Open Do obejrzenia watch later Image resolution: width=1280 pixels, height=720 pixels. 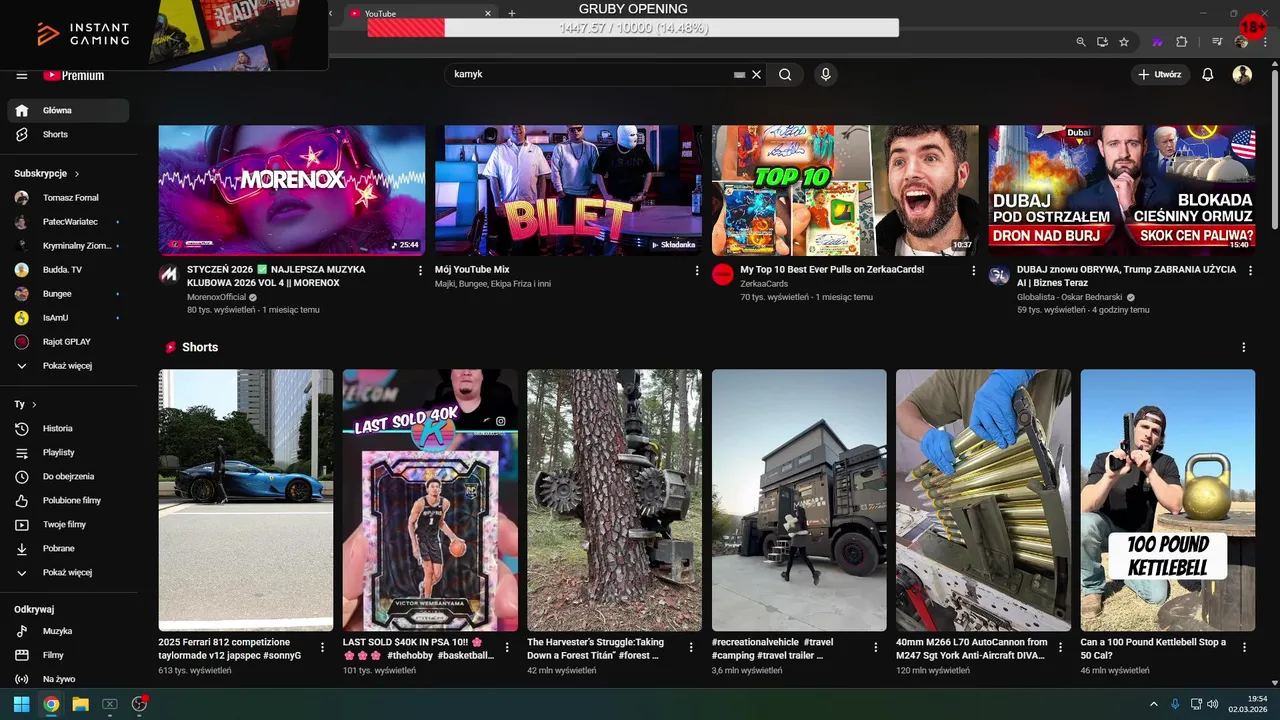click(x=68, y=476)
